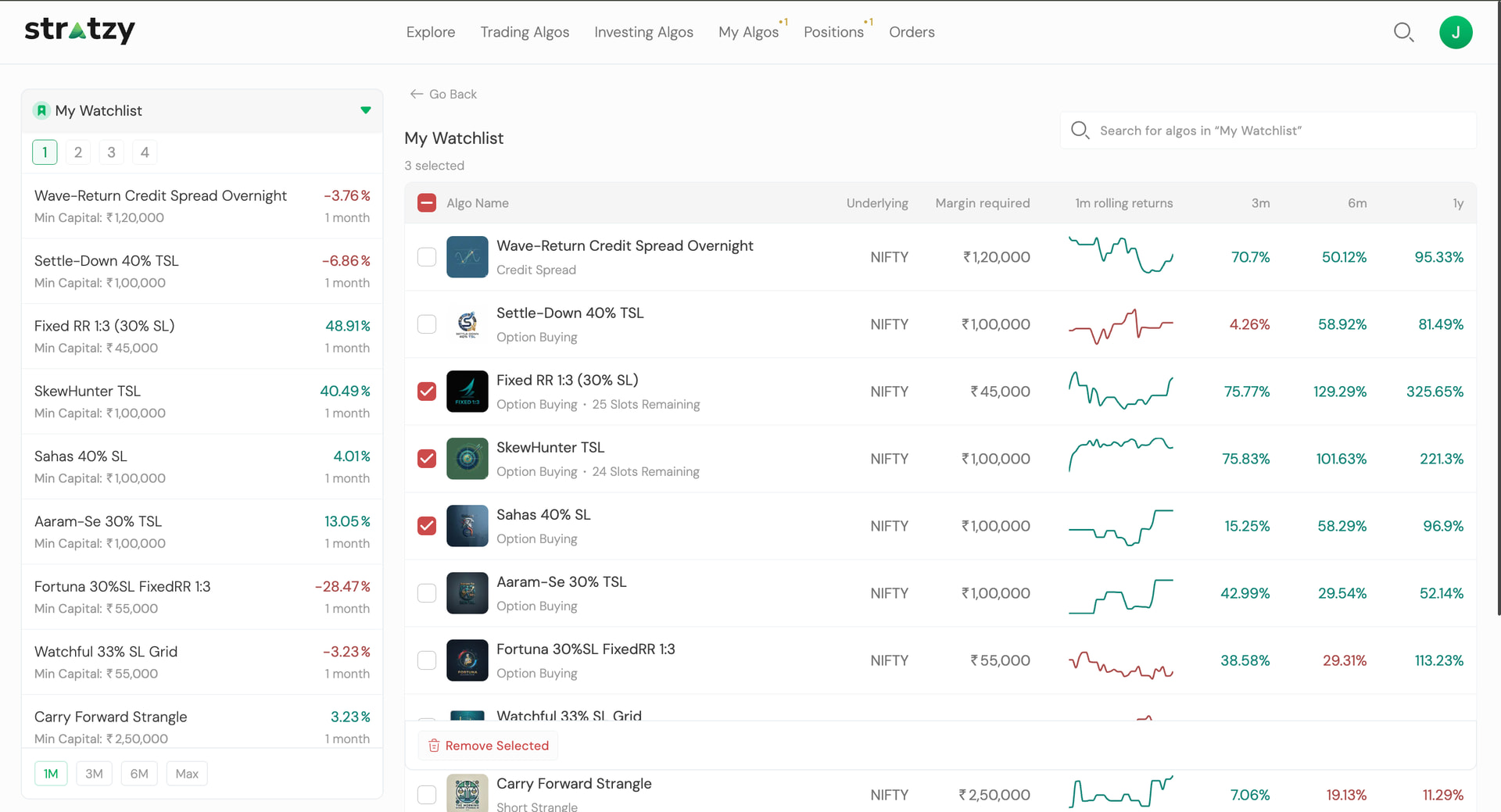This screenshot has width=1501, height=812.
Task: Open the Trading Algos menu
Action: pos(525,32)
